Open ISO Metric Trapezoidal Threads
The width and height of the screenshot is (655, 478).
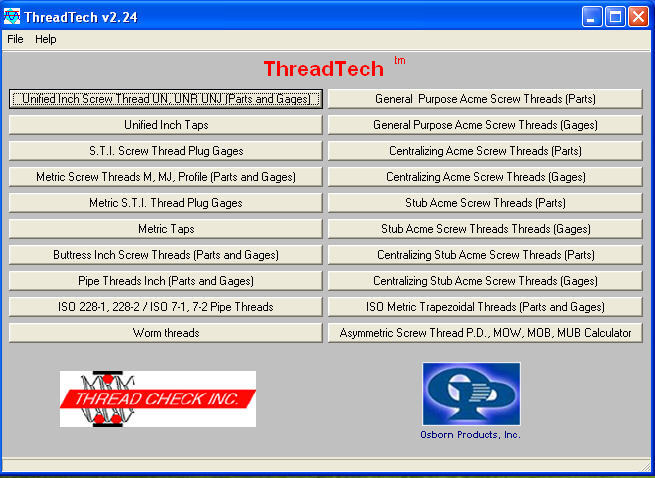(x=485, y=307)
